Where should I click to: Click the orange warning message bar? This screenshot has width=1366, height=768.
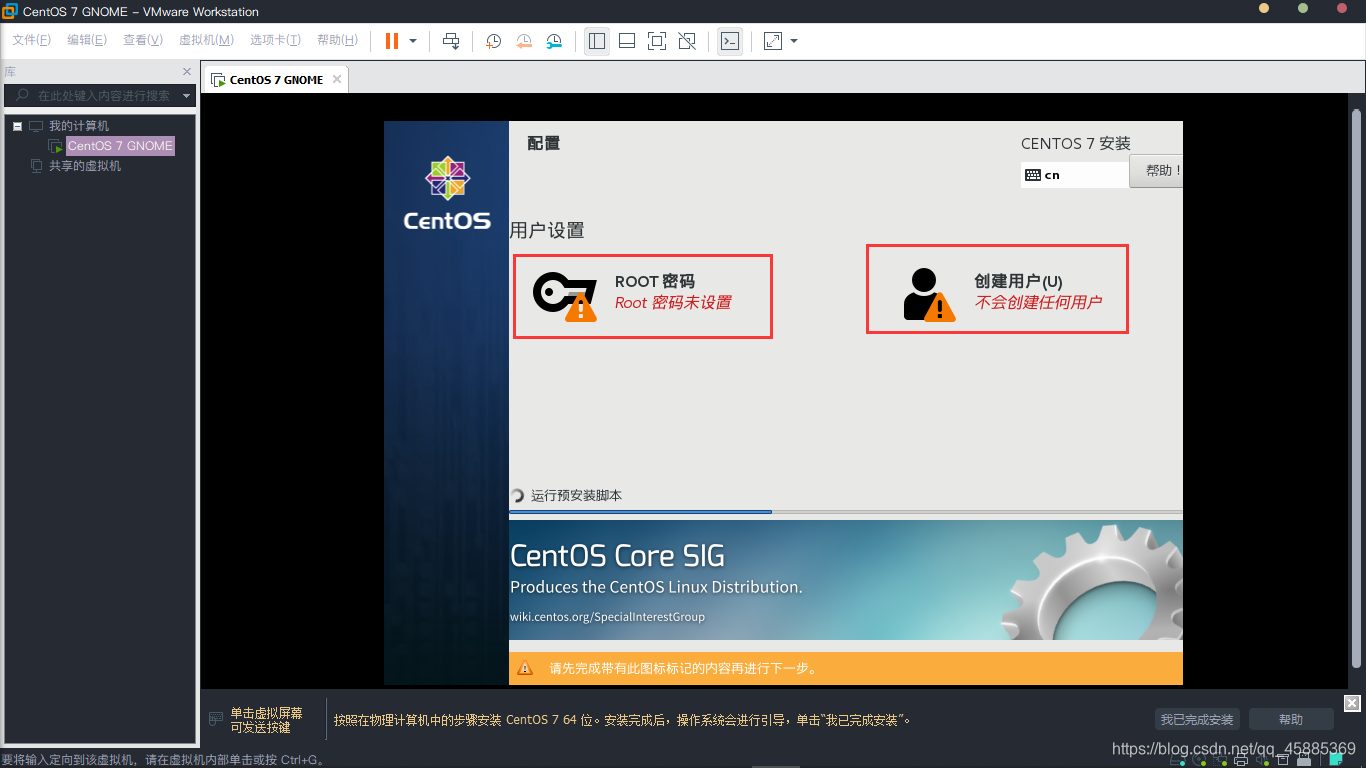845,669
